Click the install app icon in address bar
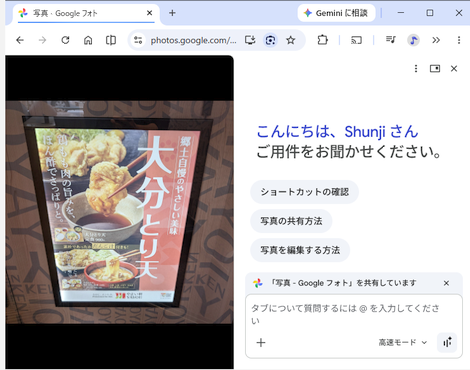The height and width of the screenshot is (370, 470). (250, 40)
